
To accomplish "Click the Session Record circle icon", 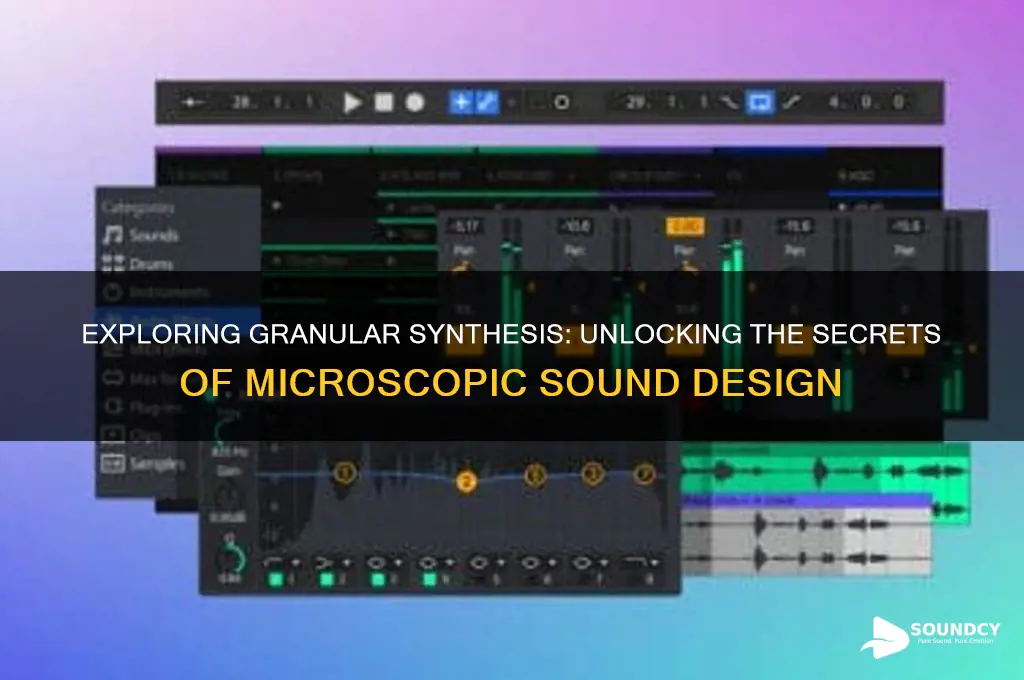I will tap(561, 103).
